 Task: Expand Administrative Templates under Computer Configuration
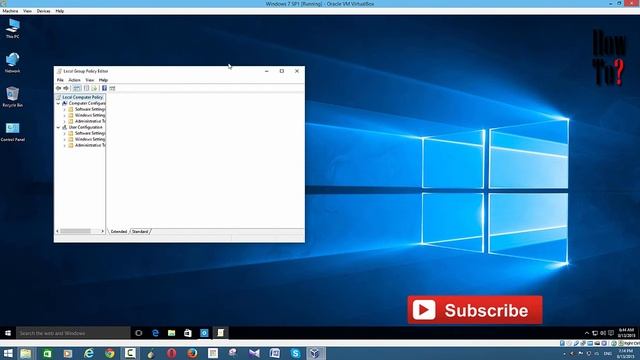[64, 121]
